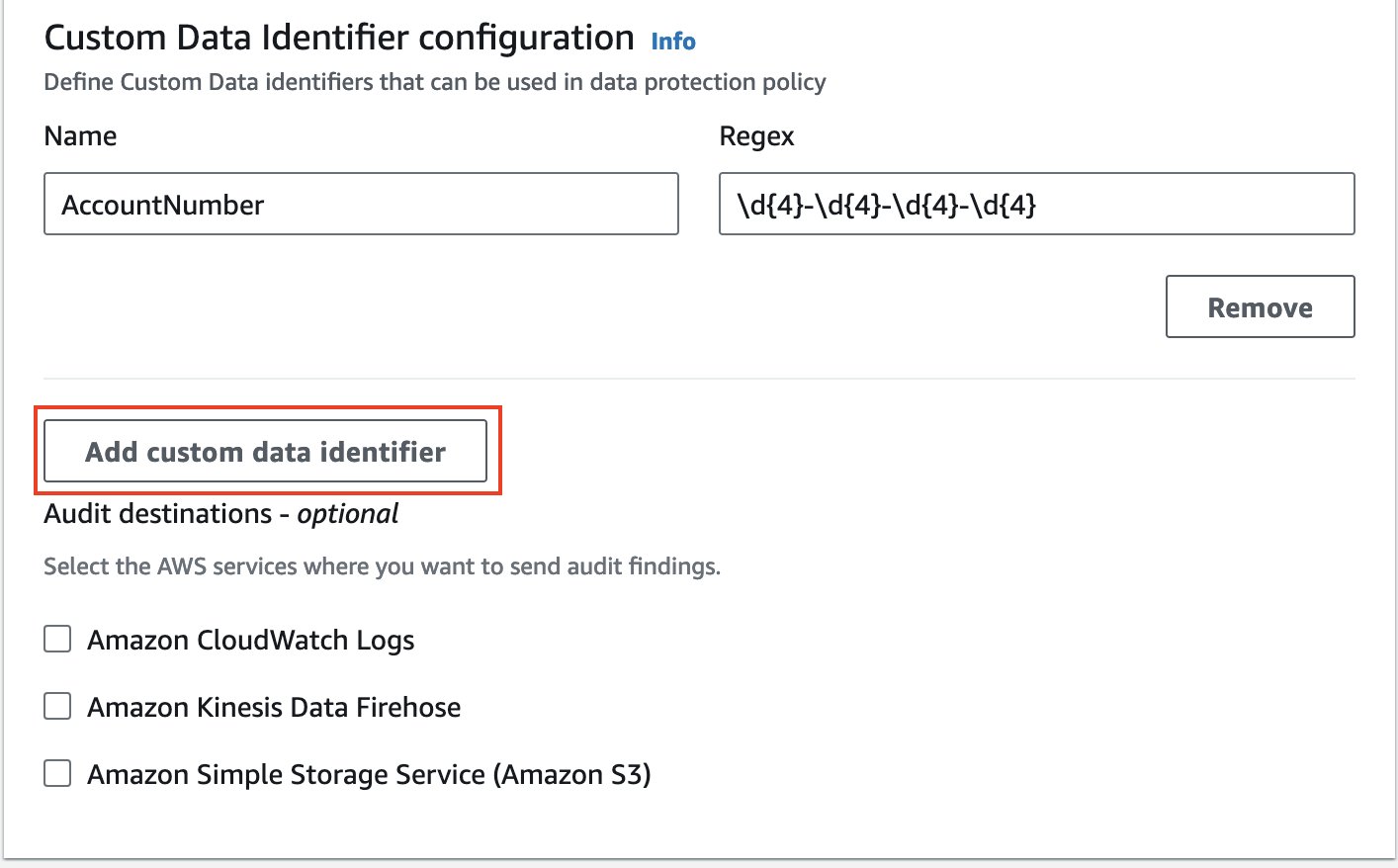
Task: Click the Regex field label
Action: [756, 136]
